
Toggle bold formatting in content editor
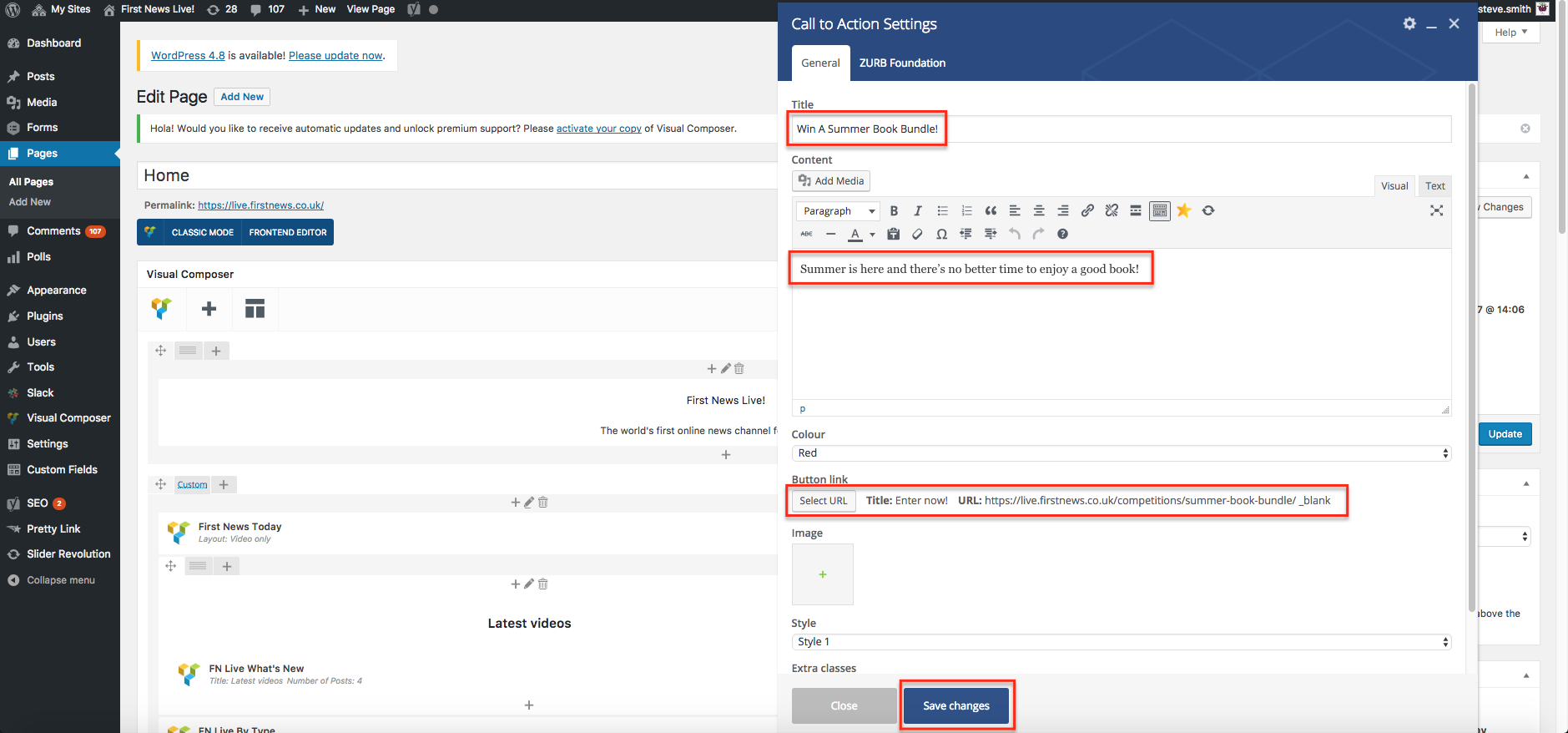pos(894,211)
